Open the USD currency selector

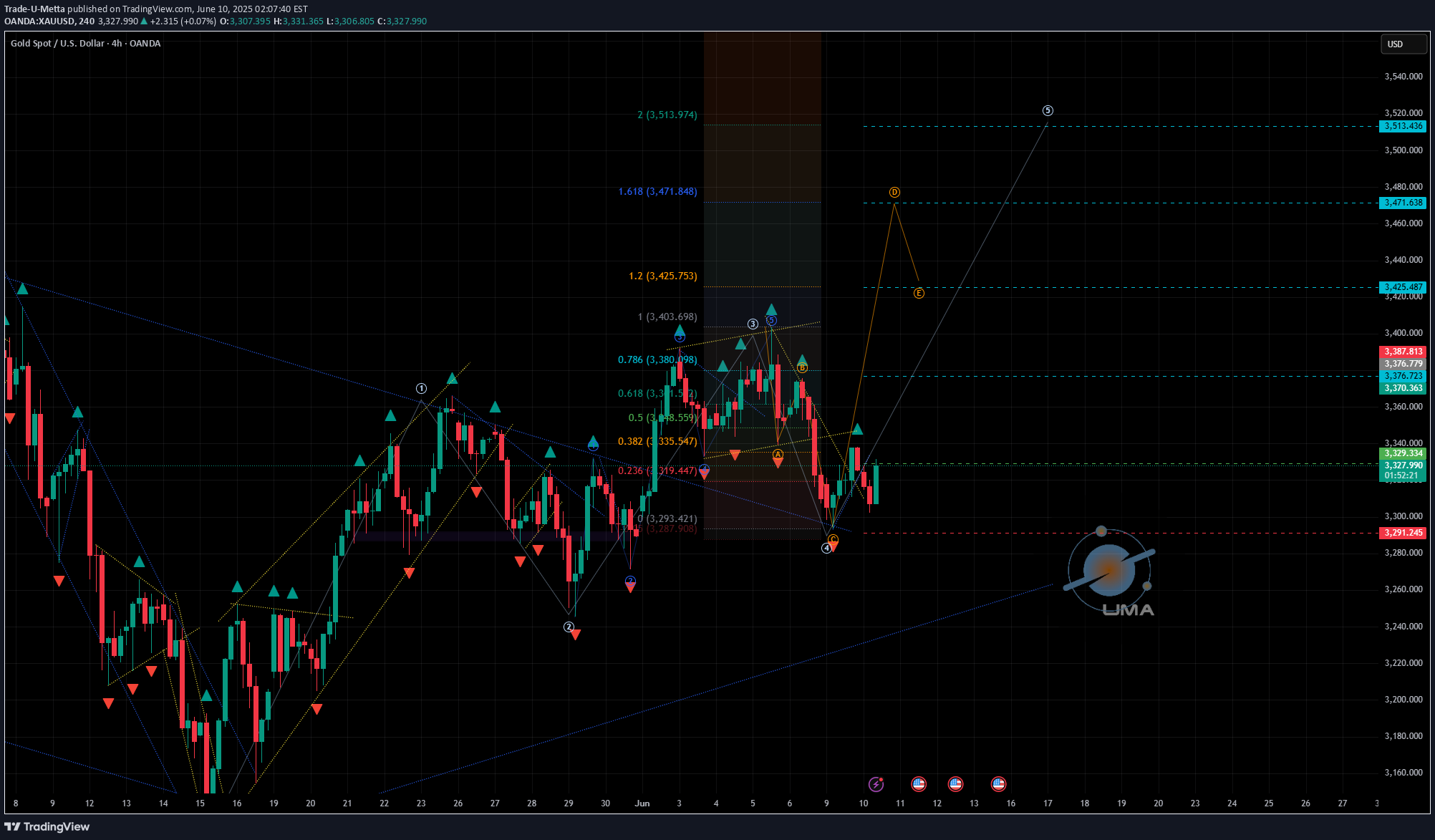pyautogui.click(x=1403, y=44)
